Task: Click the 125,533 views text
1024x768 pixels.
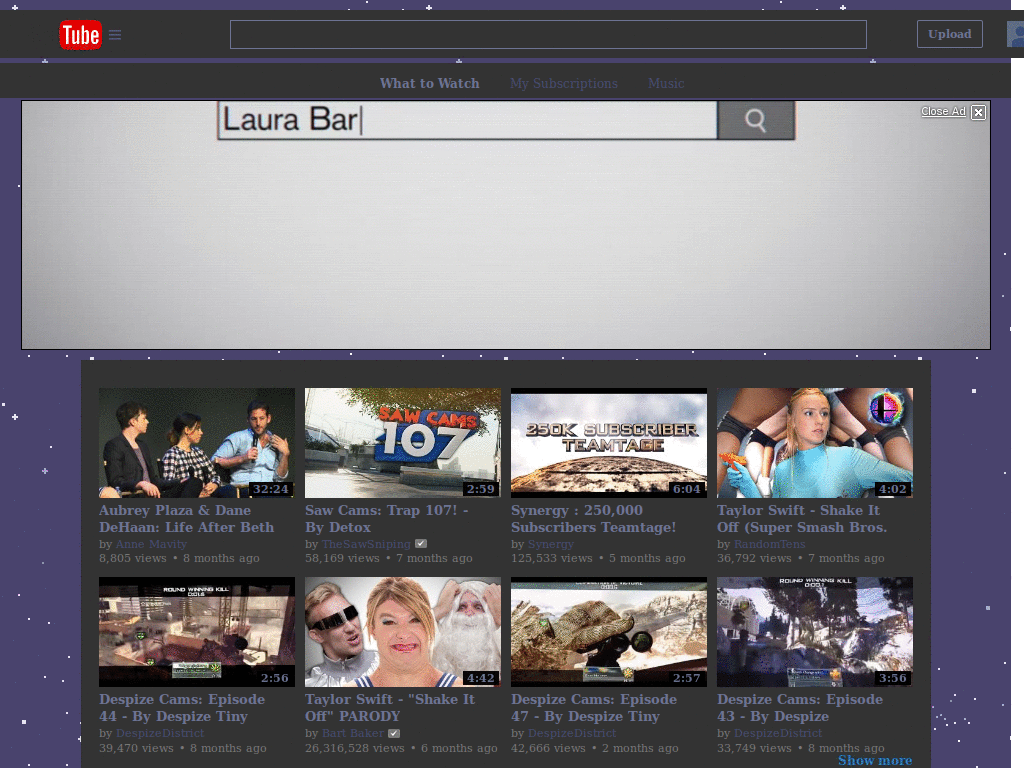Action: click(x=552, y=558)
